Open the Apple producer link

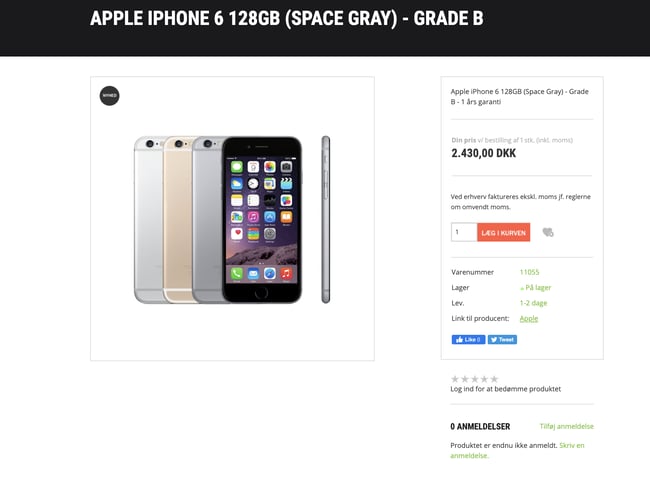529,318
